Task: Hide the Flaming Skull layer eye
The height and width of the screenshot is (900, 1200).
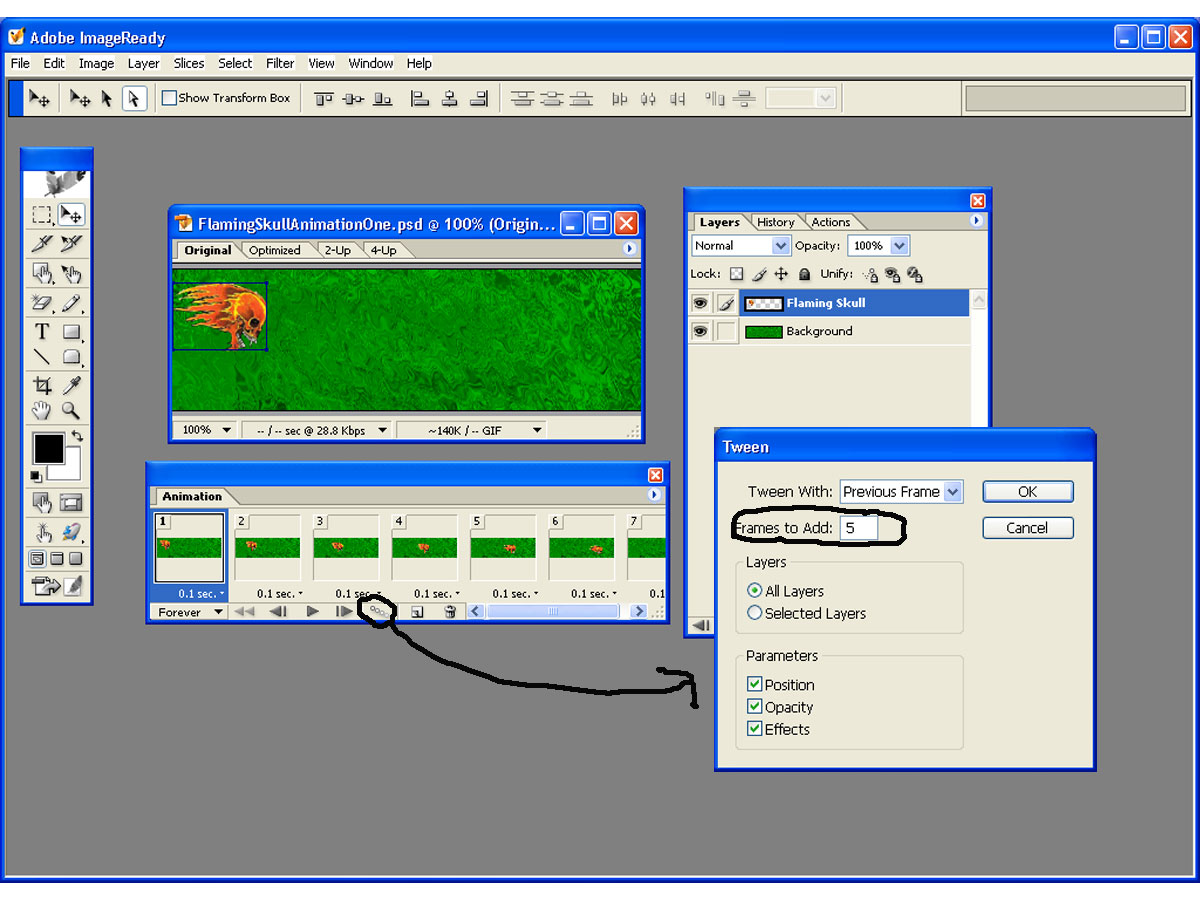Action: [x=700, y=303]
